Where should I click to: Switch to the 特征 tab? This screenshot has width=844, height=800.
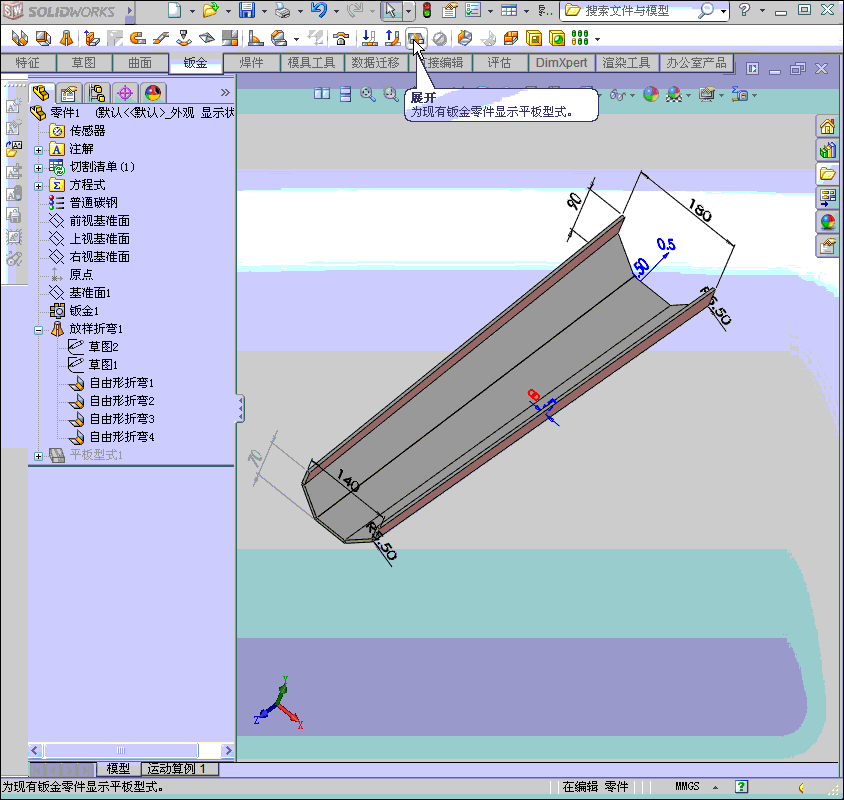(x=27, y=63)
